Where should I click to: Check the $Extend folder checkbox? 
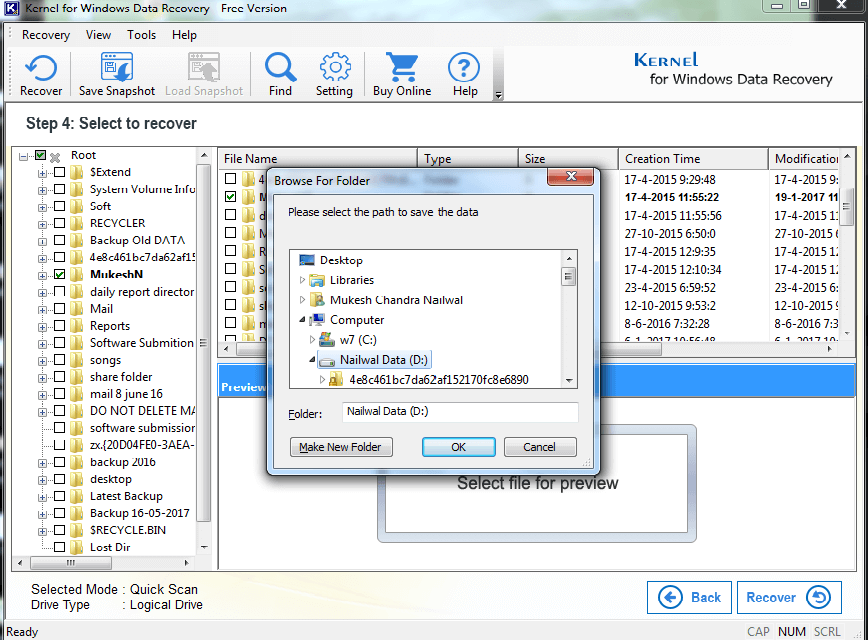tap(60, 172)
